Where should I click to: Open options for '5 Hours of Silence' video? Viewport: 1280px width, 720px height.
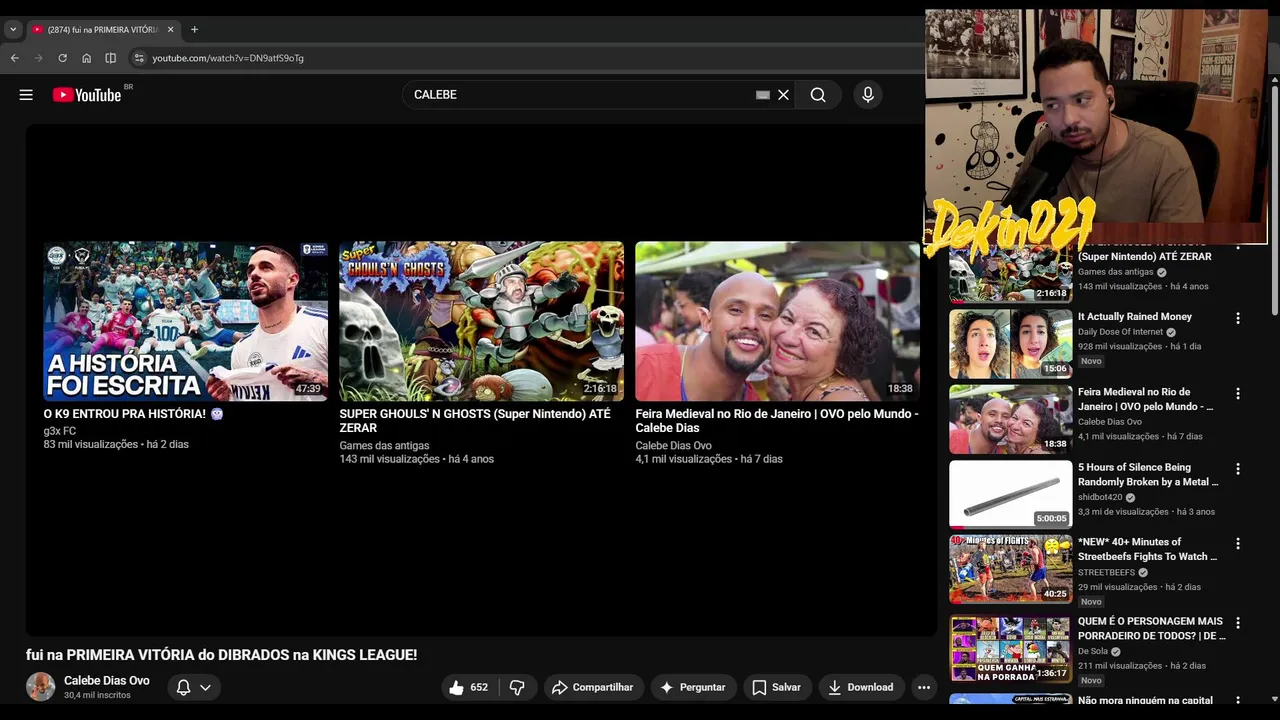tap(1238, 468)
